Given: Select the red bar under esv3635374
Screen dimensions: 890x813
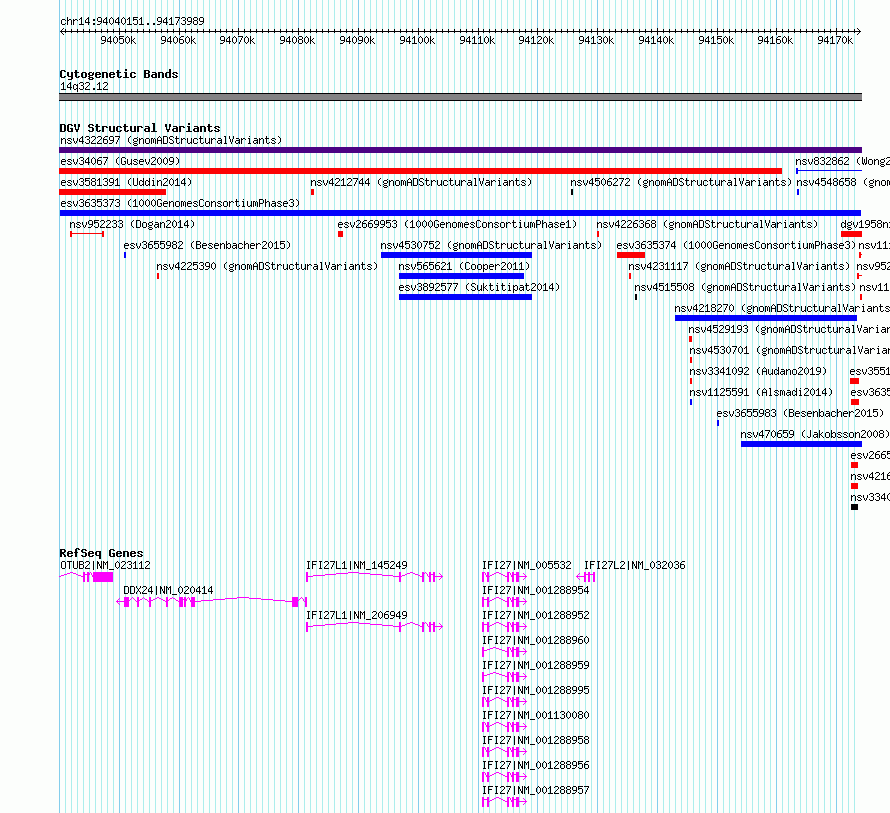Looking at the screenshot, I should point(631,255).
